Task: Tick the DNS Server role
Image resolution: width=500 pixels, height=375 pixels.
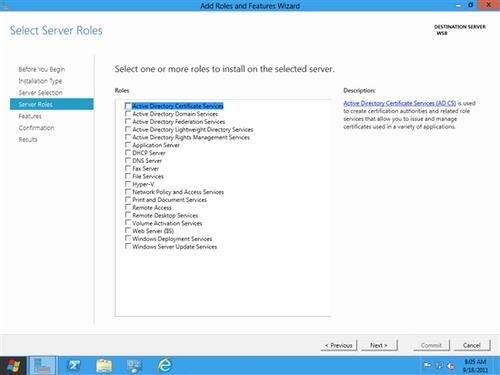Action: point(128,160)
